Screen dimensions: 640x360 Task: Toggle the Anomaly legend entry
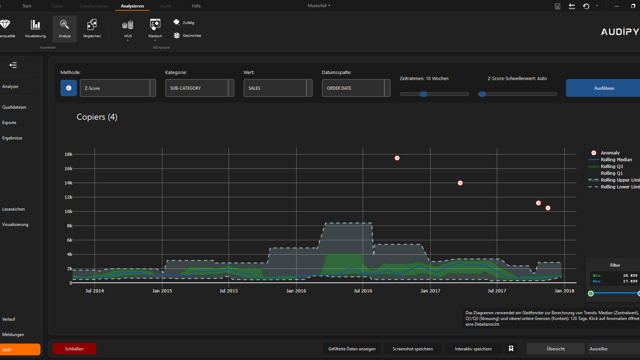click(605, 153)
